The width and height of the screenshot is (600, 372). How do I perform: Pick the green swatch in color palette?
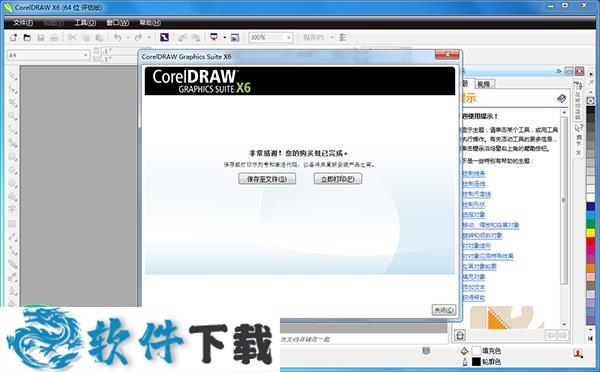click(x=591, y=224)
